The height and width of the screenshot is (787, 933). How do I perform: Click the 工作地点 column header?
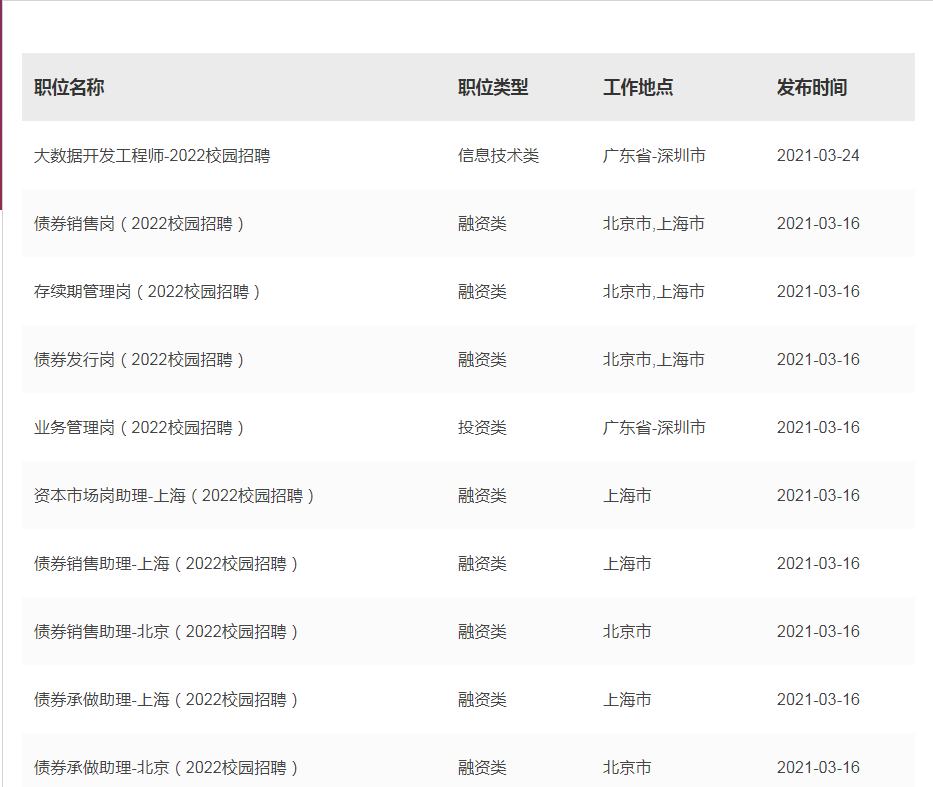point(638,88)
